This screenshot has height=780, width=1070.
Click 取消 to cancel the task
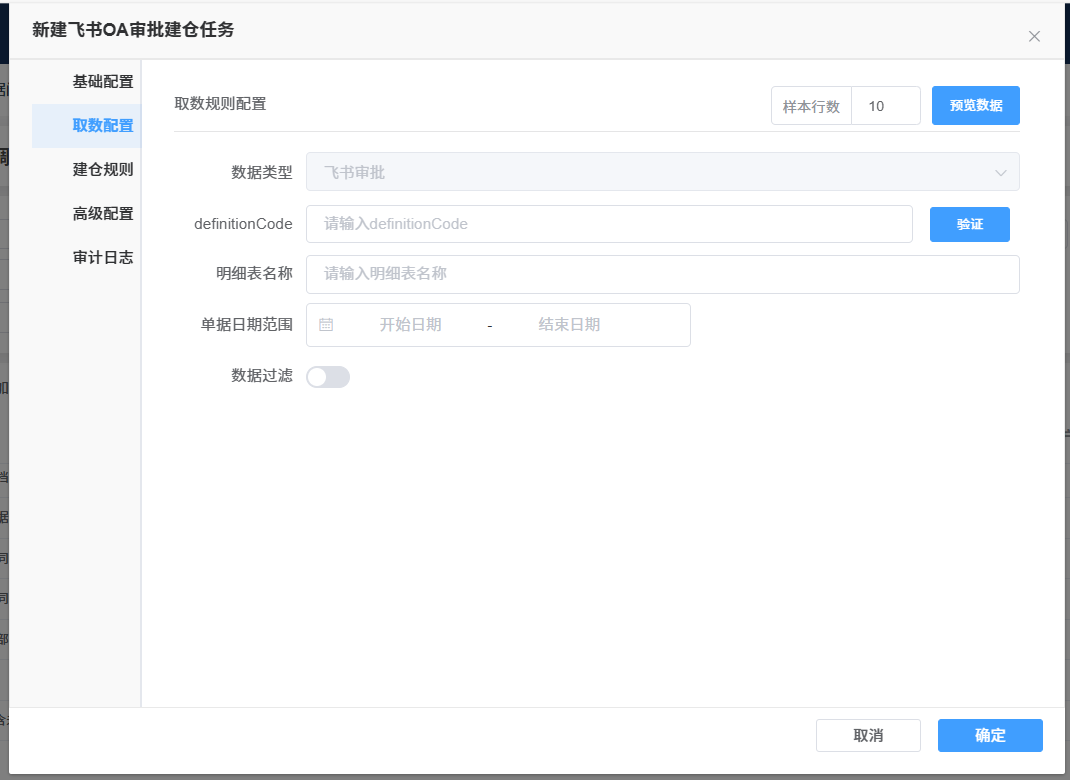point(868,736)
